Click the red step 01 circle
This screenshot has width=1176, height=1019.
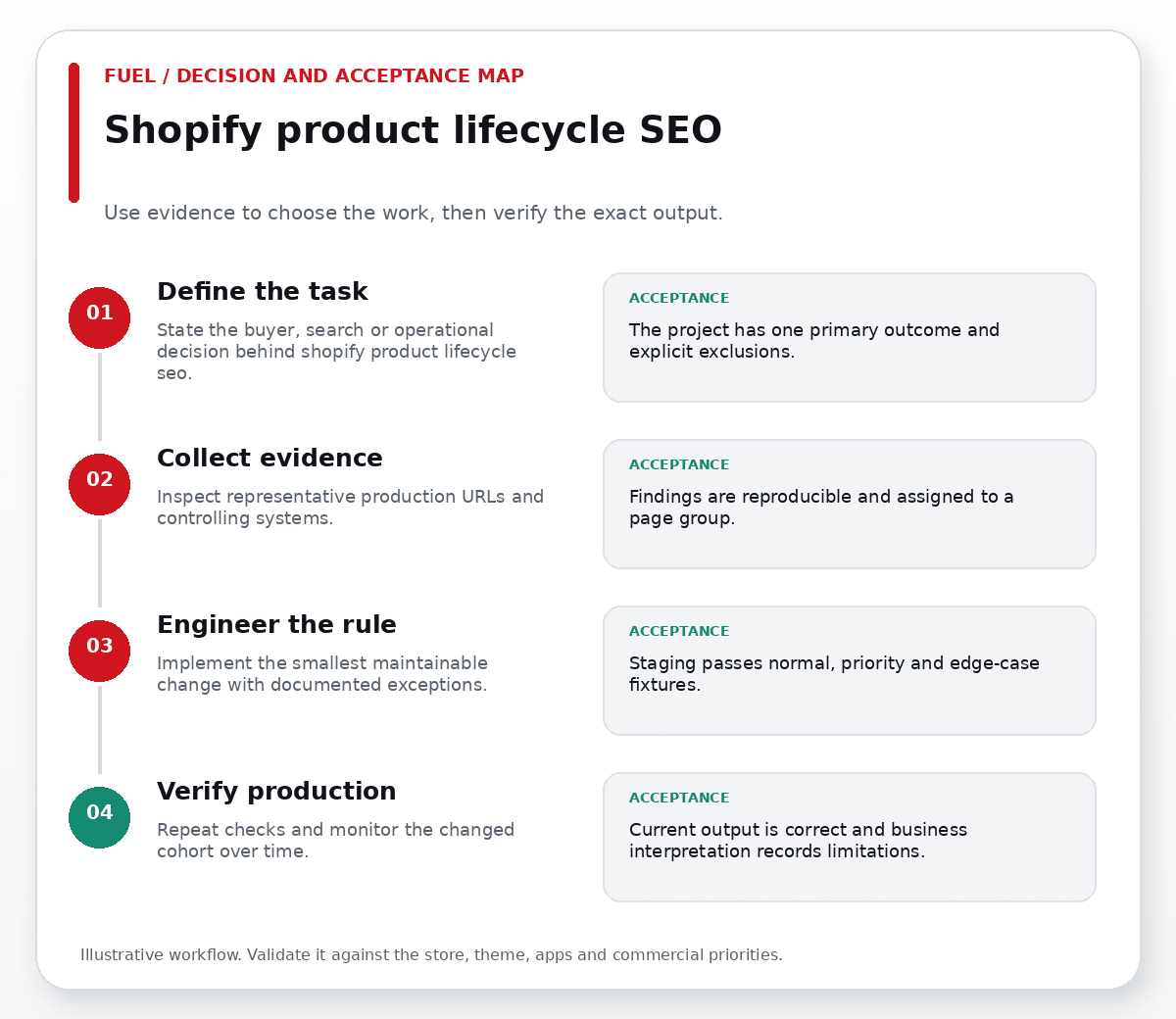[x=99, y=317]
